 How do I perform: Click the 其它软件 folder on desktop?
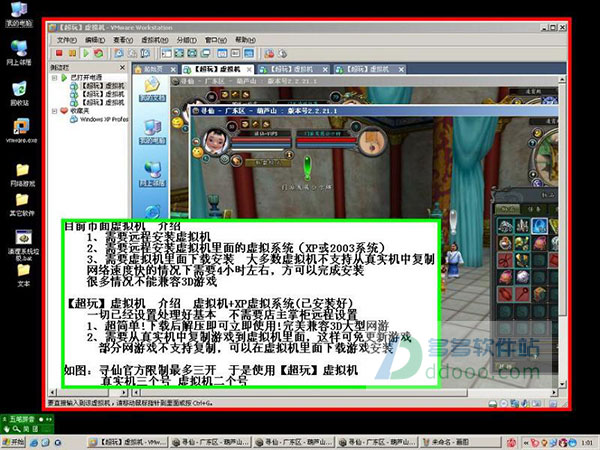coord(22,205)
